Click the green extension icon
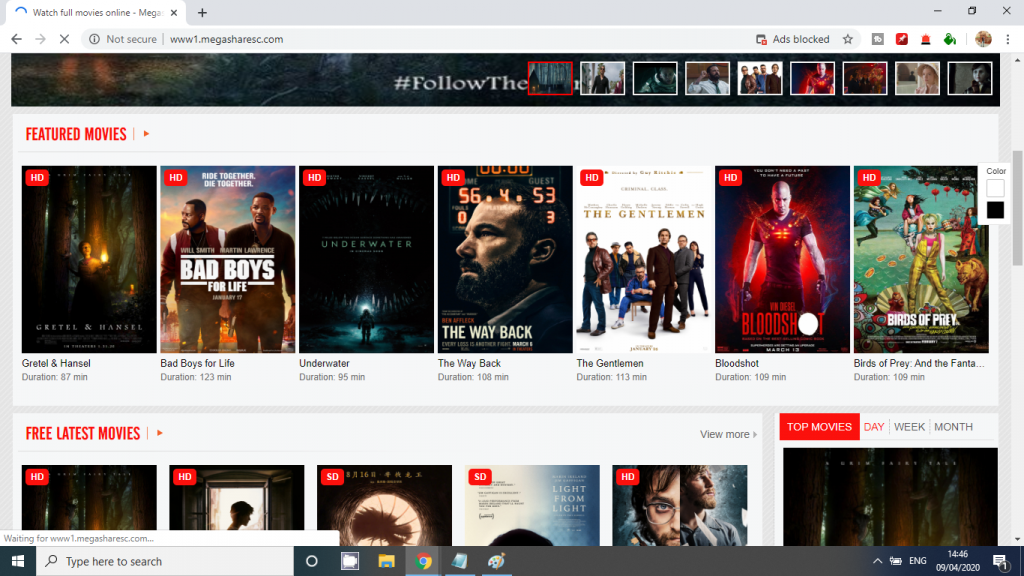 pos(950,39)
